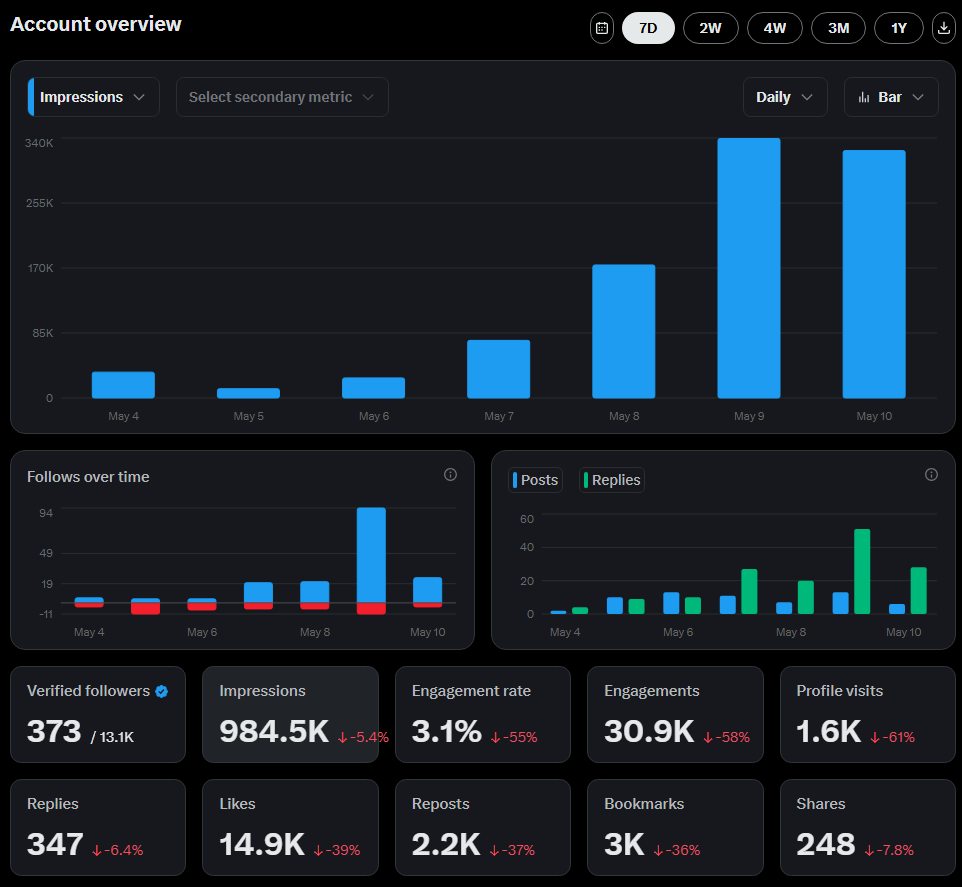This screenshot has height=887, width=962.
Task: Click the -5.4% impressions change
Action: click(363, 737)
